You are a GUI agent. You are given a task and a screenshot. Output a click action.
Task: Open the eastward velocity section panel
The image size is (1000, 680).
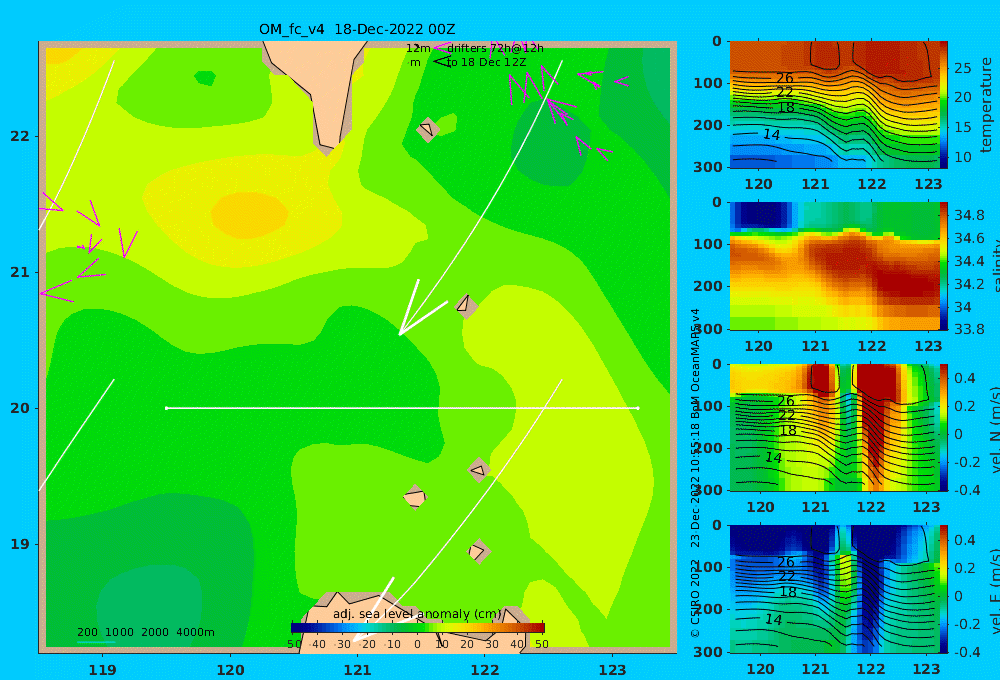(834, 589)
